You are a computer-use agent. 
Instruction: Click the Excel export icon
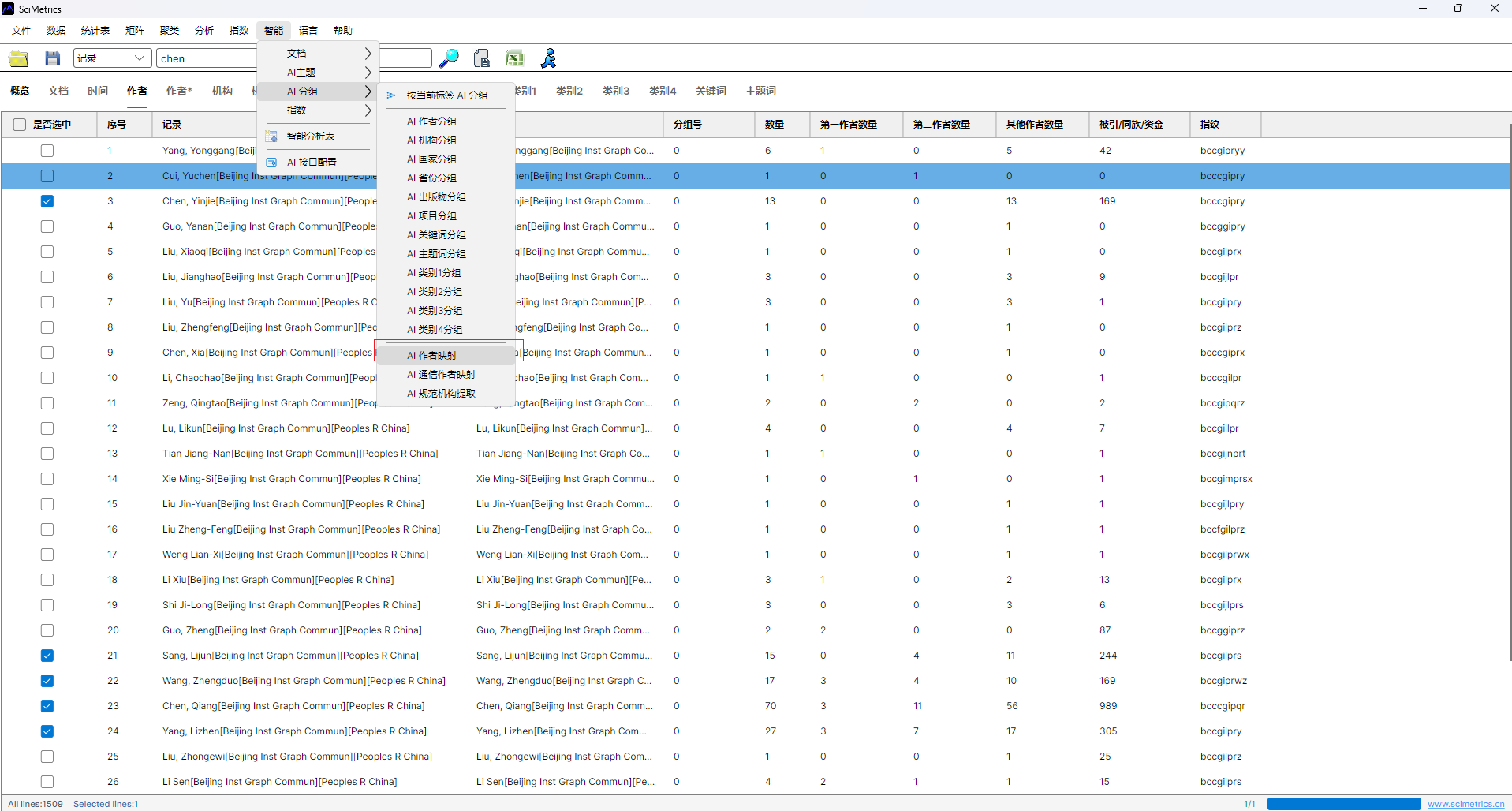click(515, 58)
